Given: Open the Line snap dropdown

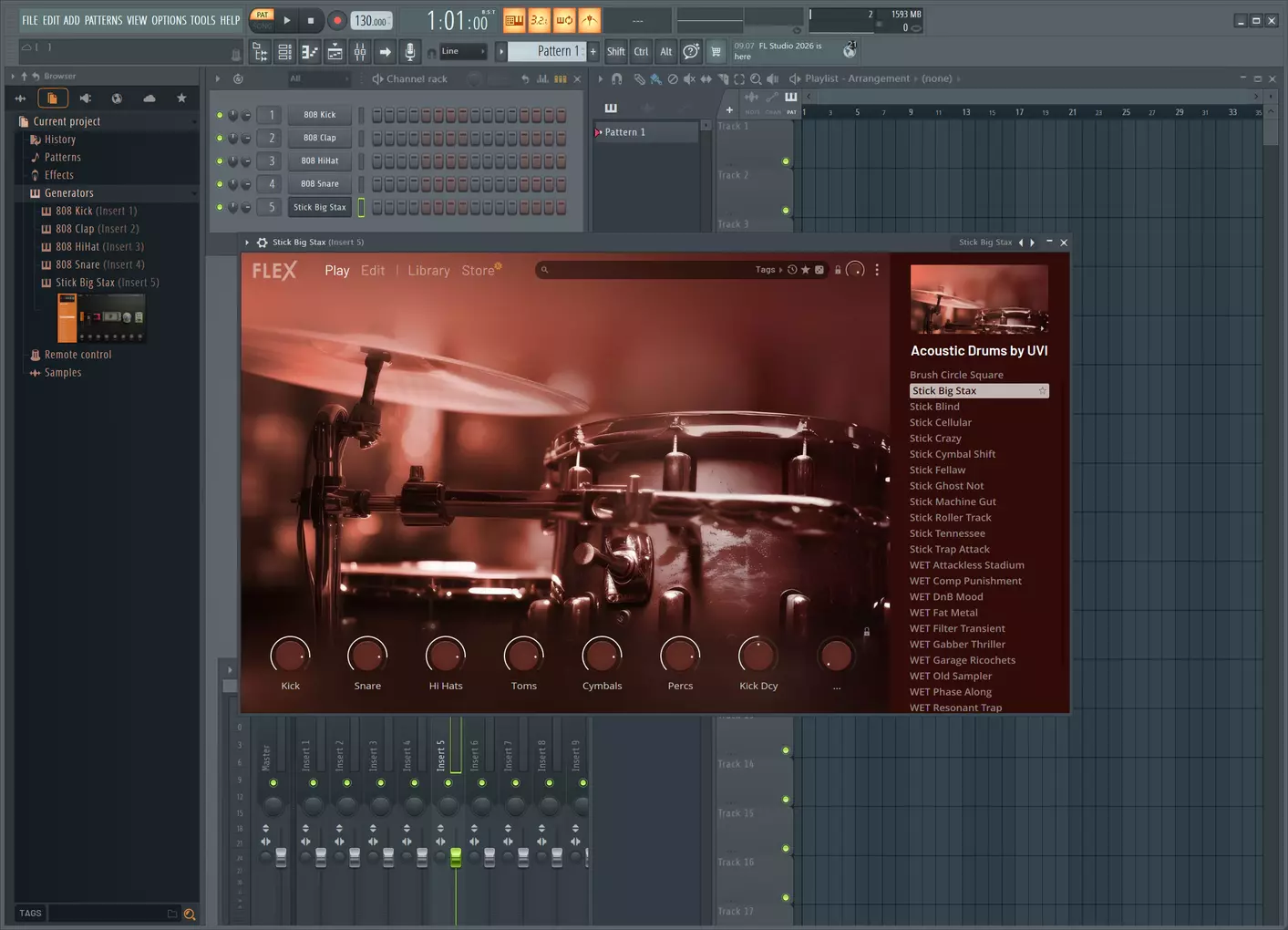Looking at the screenshot, I should 463,51.
